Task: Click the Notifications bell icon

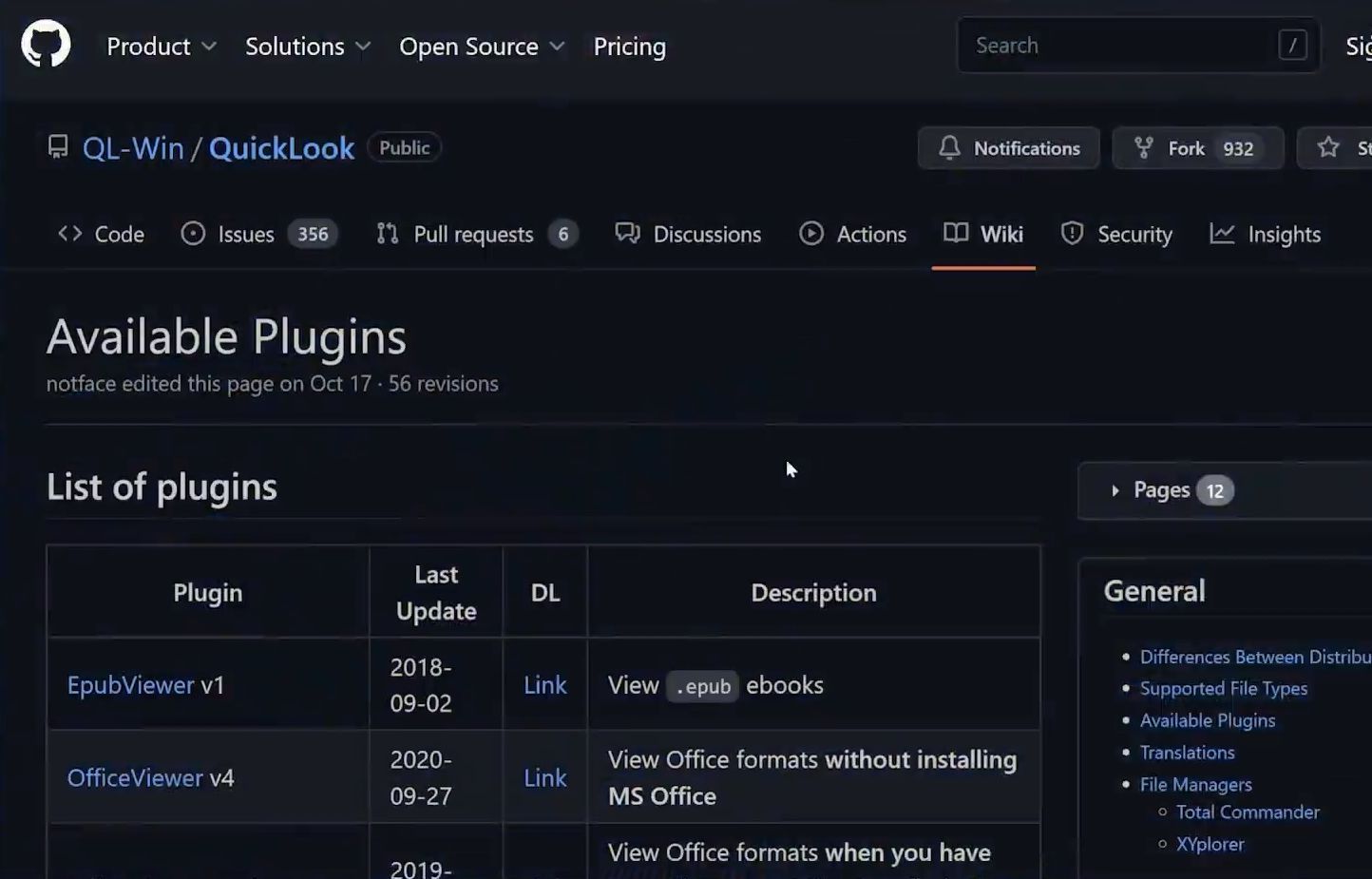Action: click(949, 147)
